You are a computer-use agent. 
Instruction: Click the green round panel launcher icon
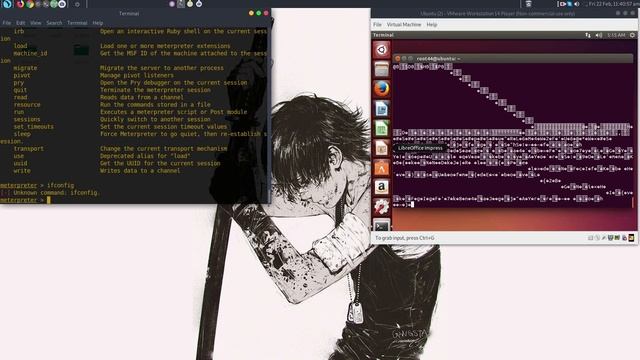(53, 4)
